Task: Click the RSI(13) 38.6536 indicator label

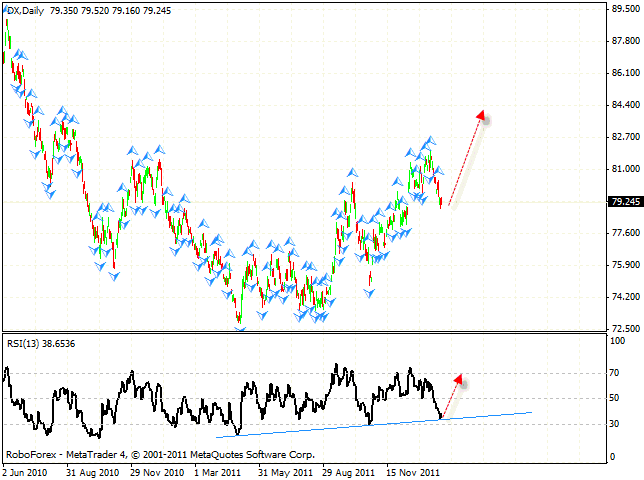Action: 40,342
